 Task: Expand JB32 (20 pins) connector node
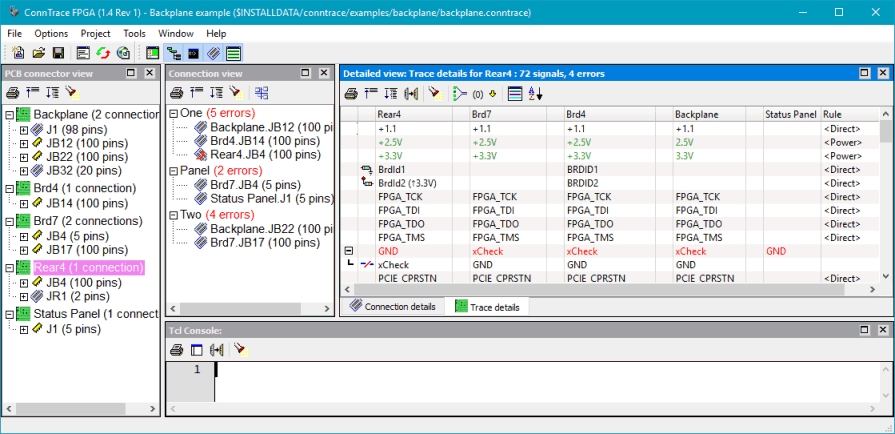pos(23,171)
